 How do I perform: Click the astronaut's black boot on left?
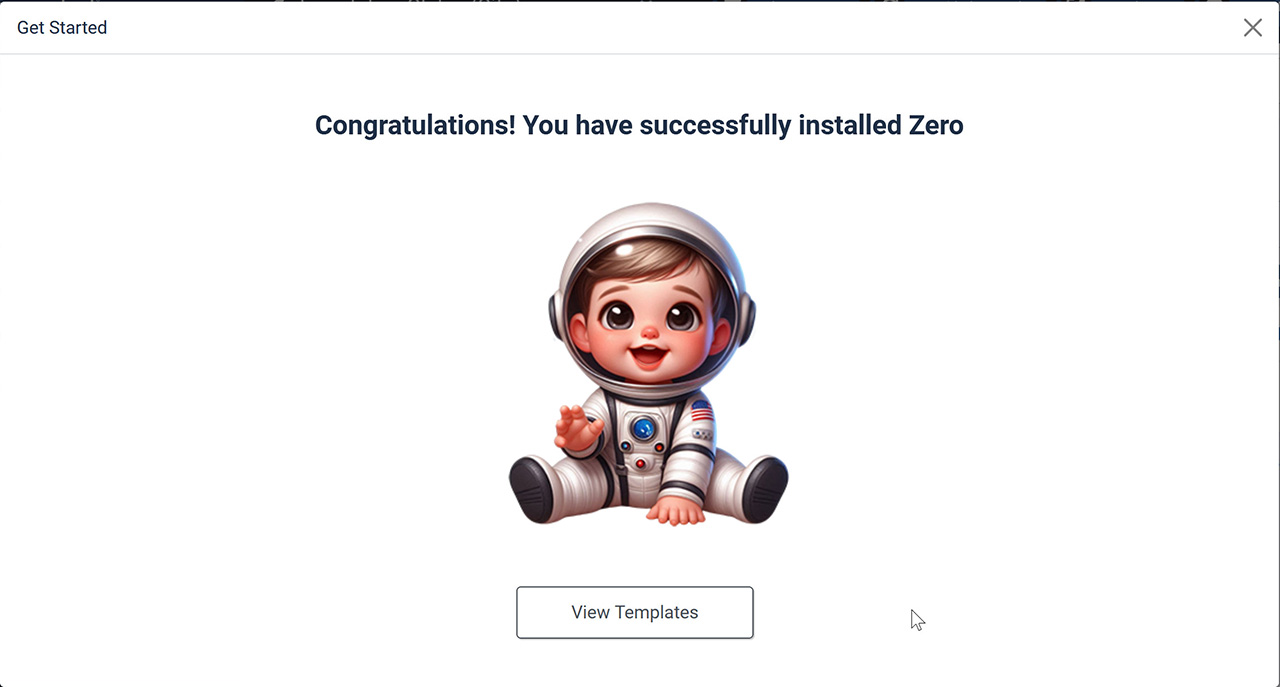[531, 487]
